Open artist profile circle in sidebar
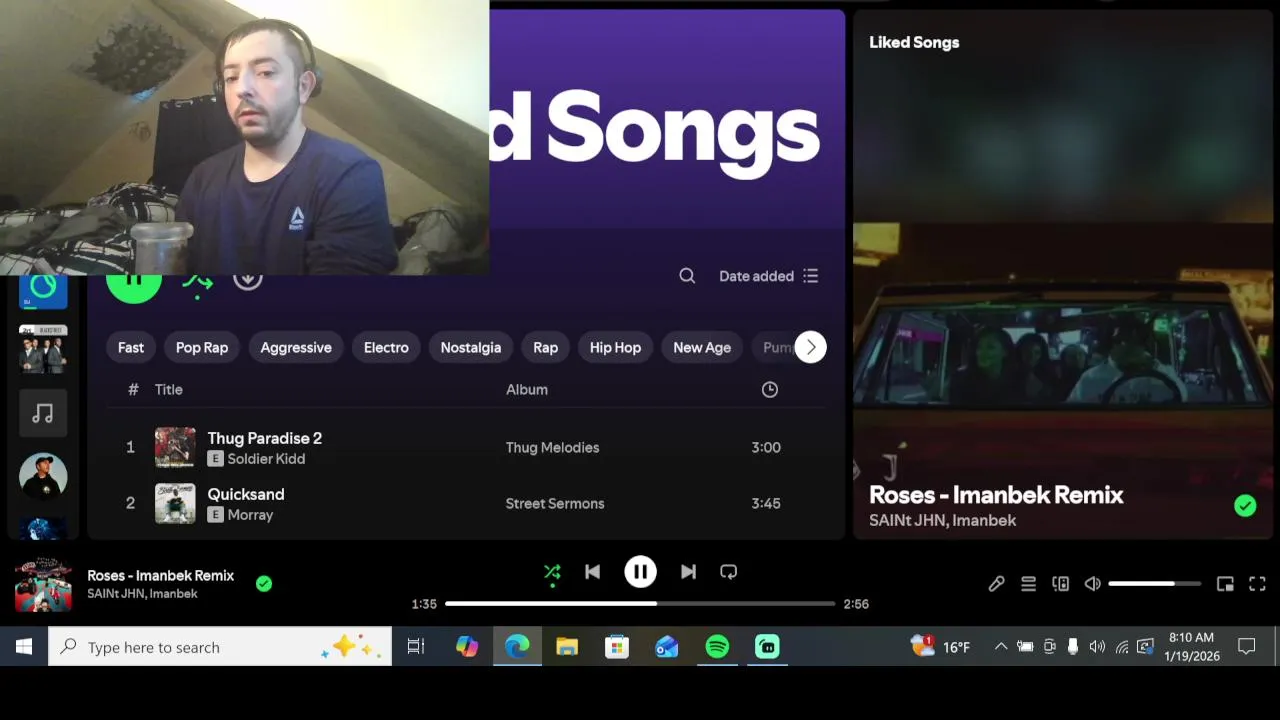The image size is (1280, 720). [43, 477]
